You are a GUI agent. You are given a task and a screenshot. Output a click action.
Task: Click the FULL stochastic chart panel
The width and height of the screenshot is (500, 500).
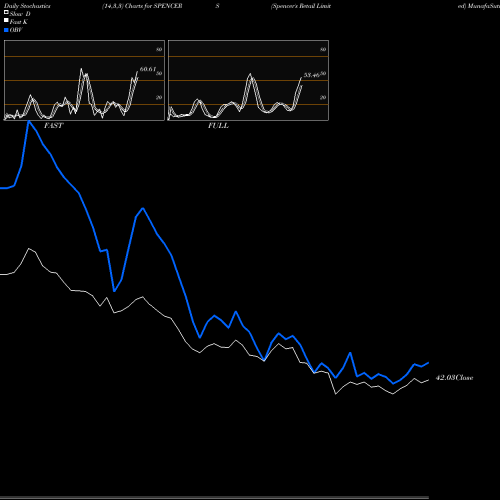[248, 80]
